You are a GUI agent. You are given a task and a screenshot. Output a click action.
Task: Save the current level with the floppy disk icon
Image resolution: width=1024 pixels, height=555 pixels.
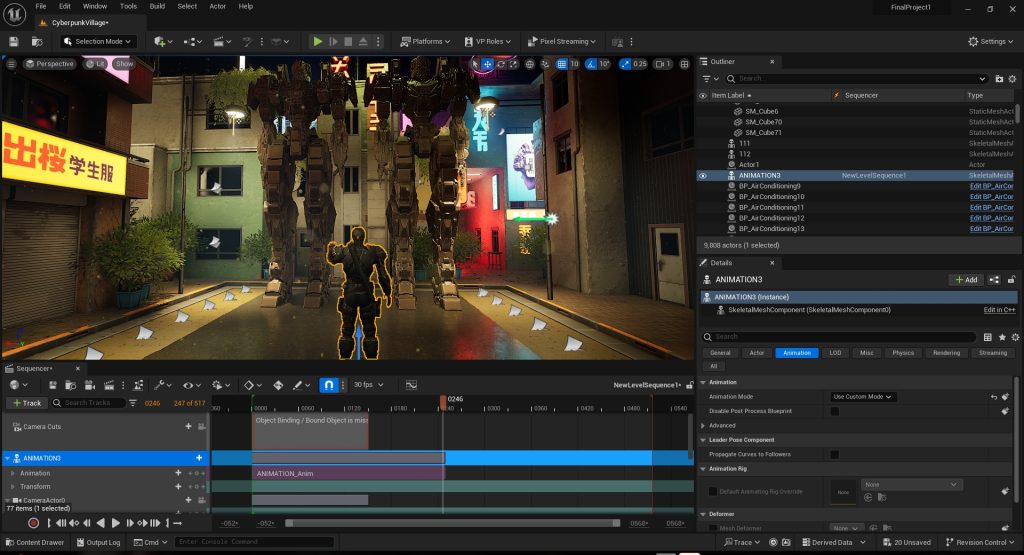(14, 41)
